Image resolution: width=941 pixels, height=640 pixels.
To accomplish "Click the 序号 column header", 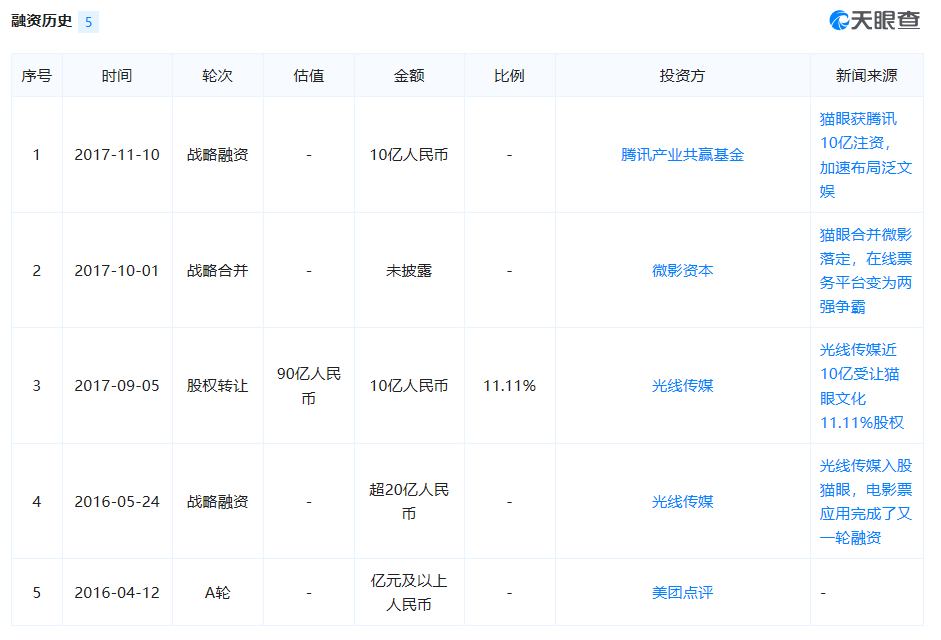I will pyautogui.click(x=37, y=76).
